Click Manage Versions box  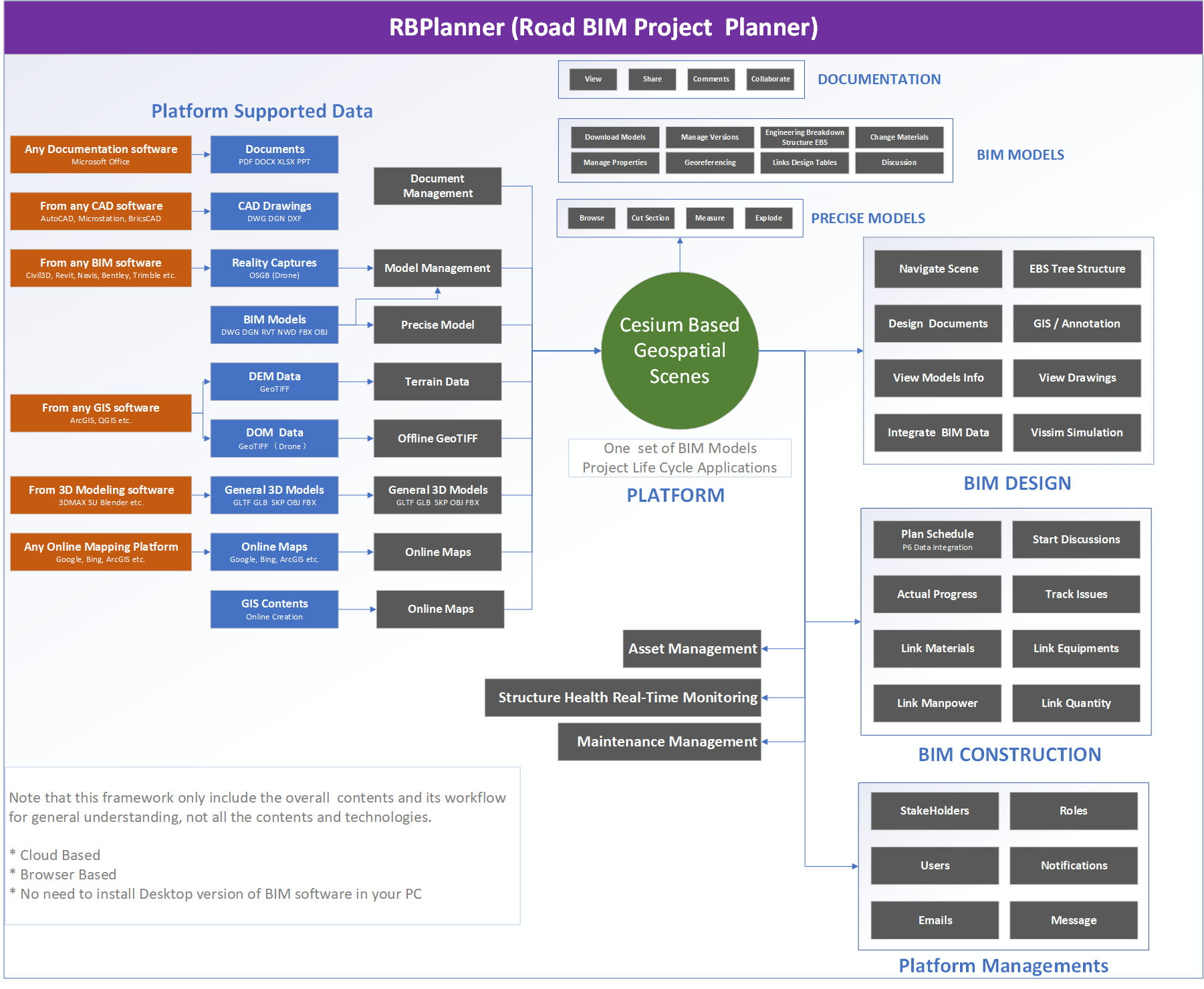tap(710, 137)
